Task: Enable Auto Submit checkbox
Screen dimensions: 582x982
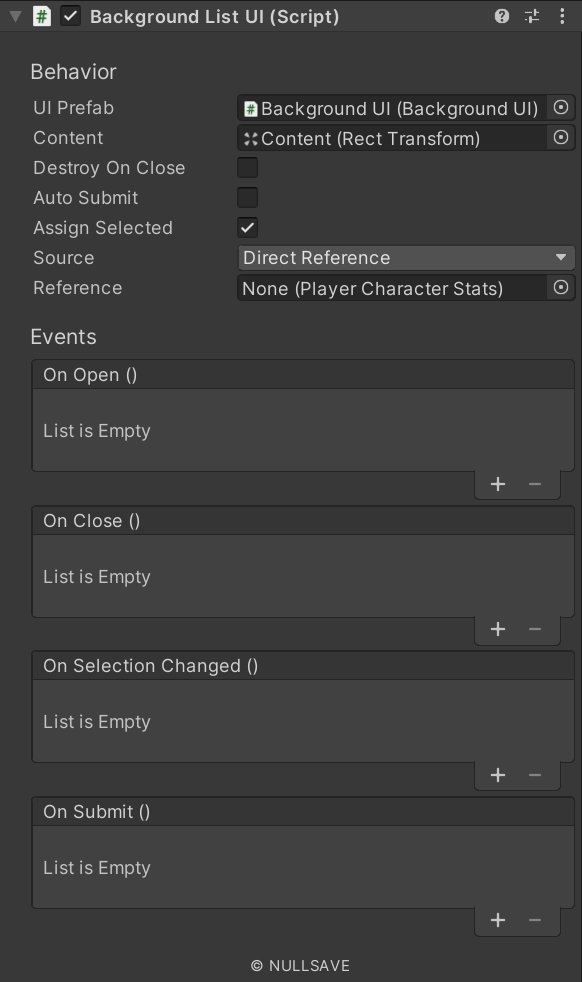Action: 247,197
